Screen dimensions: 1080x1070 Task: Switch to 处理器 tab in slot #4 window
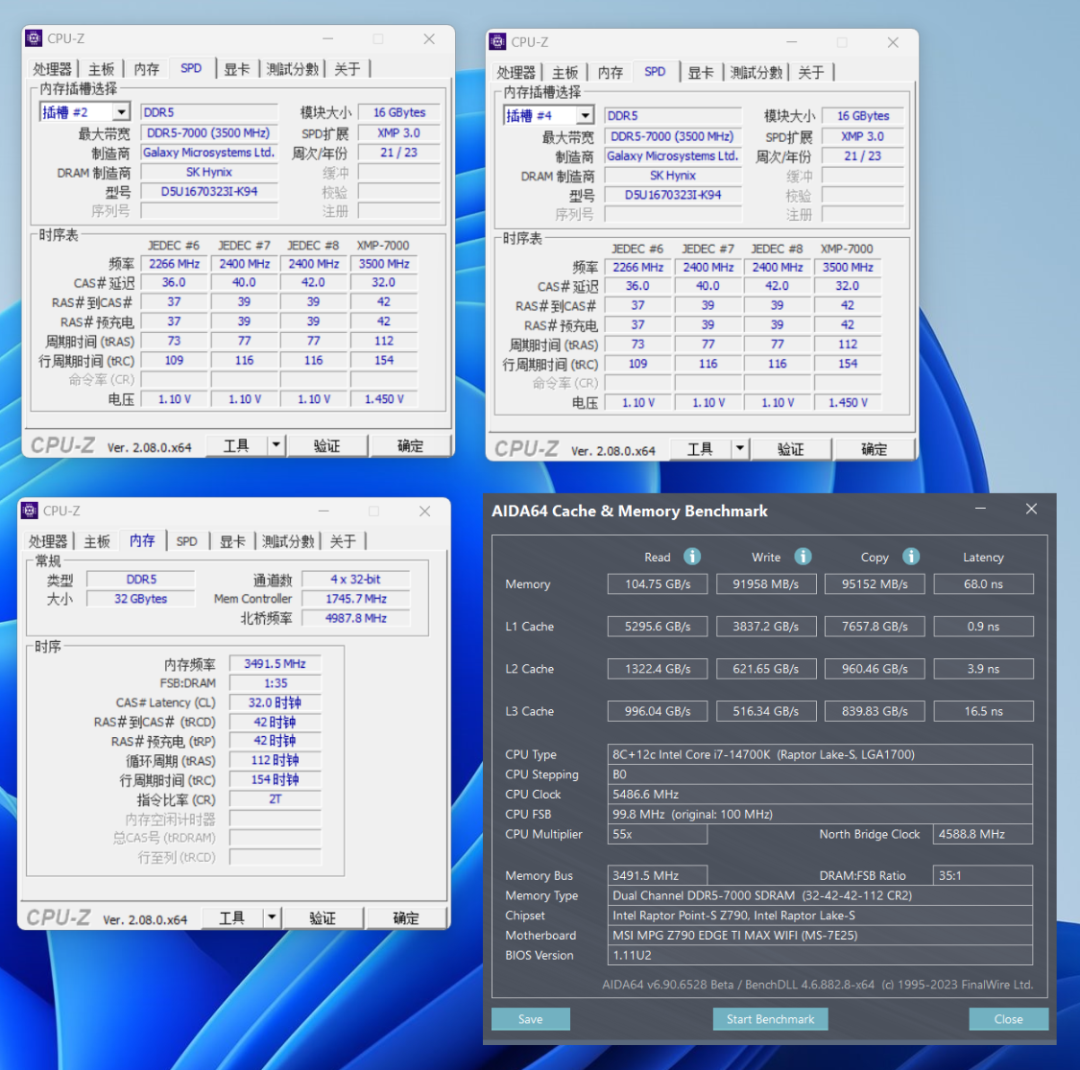click(516, 72)
